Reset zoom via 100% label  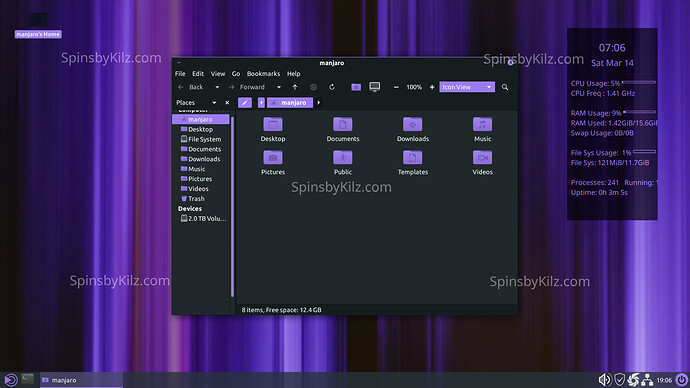point(414,87)
